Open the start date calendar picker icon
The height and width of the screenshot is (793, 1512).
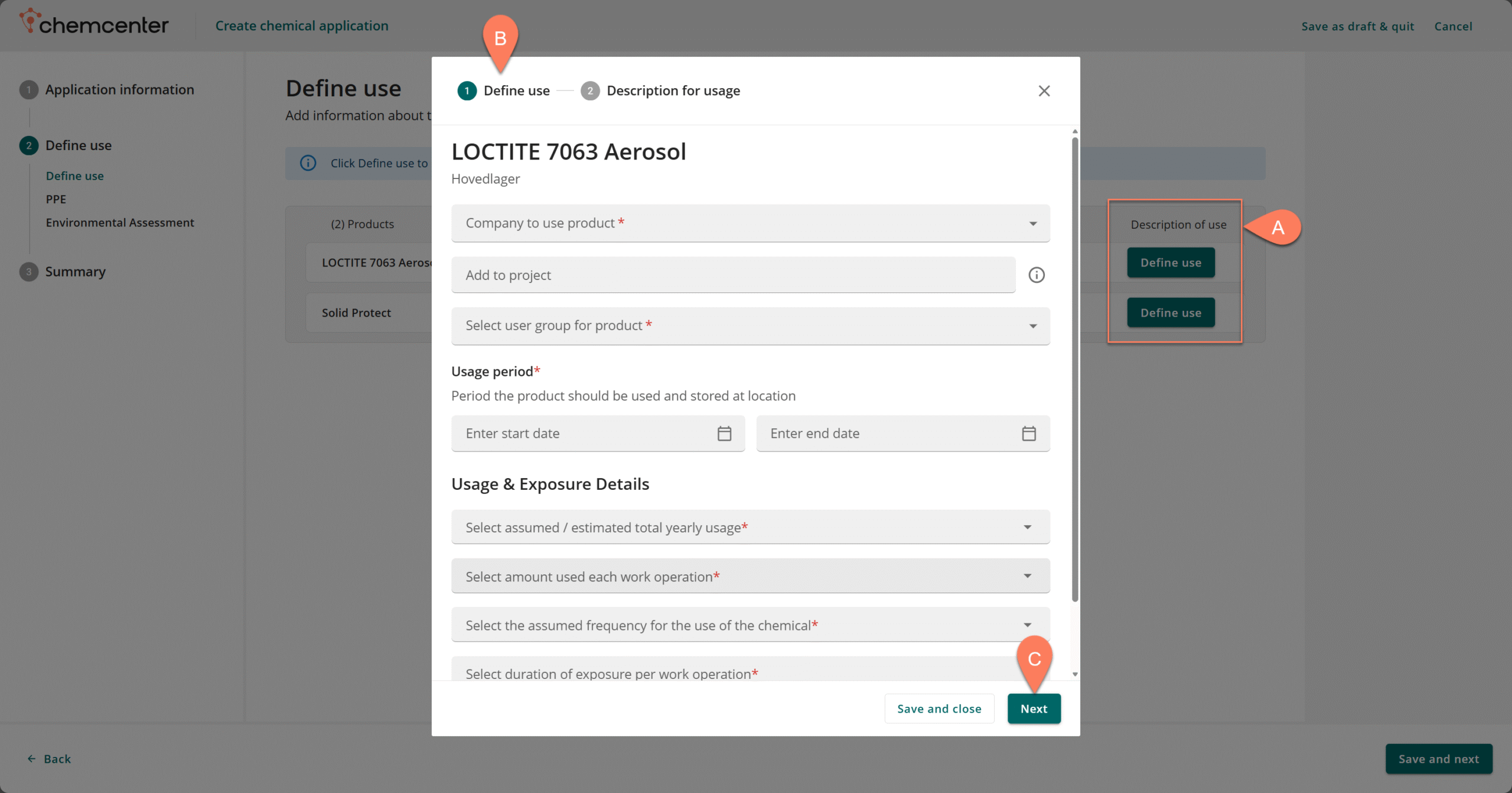(x=724, y=433)
